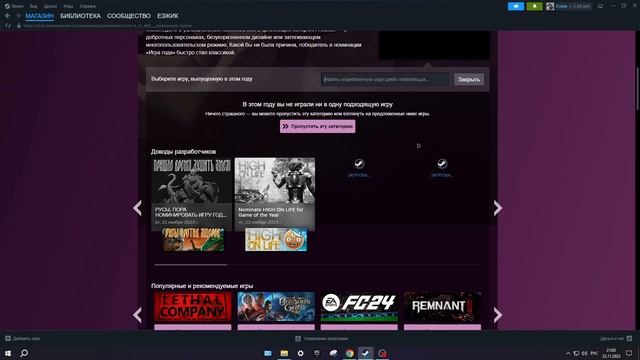Open the РУСЫ nominate game news card
Screen dimensions: 640x360
(191, 194)
